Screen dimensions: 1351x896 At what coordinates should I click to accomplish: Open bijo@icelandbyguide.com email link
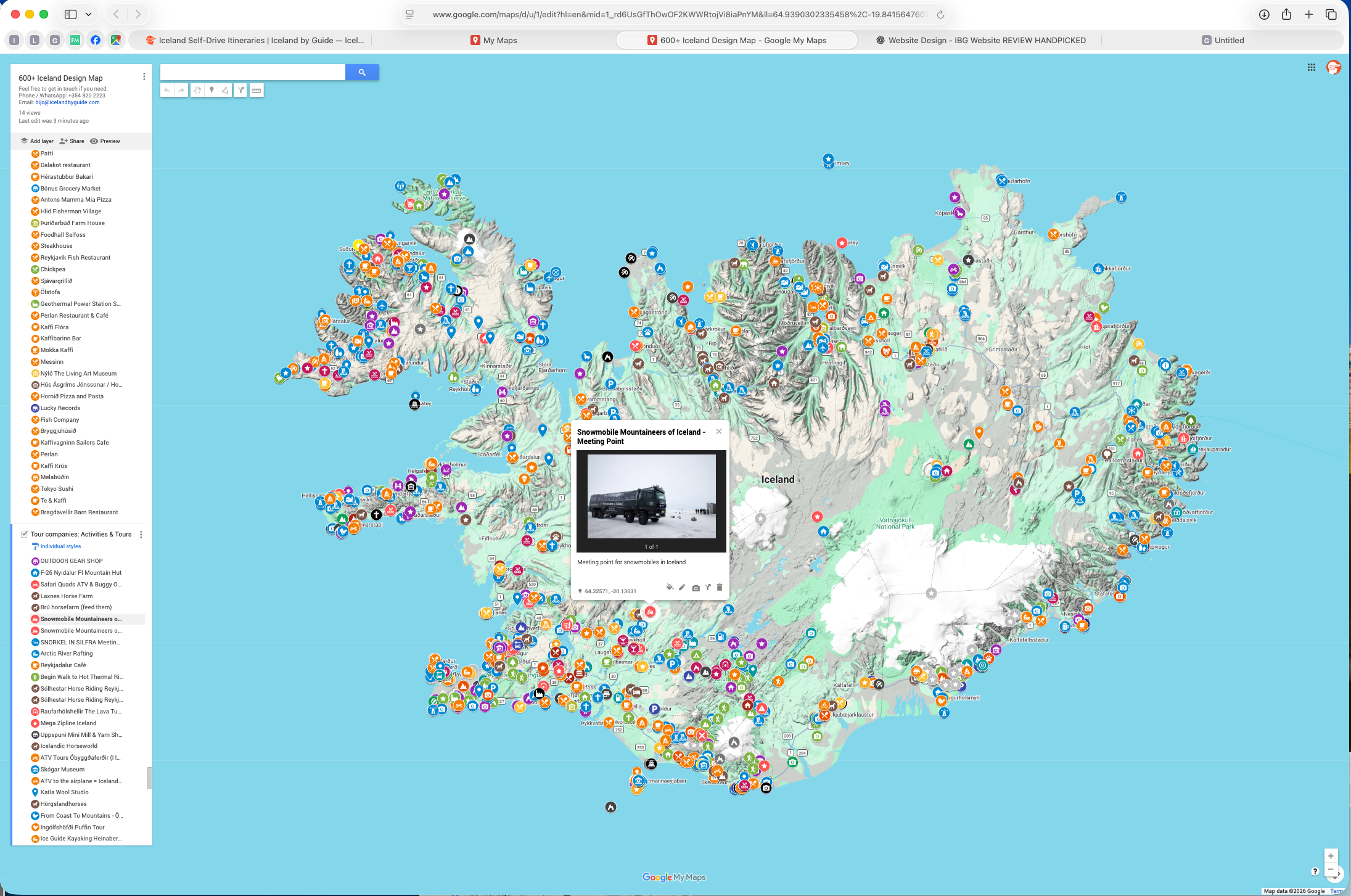[67, 102]
